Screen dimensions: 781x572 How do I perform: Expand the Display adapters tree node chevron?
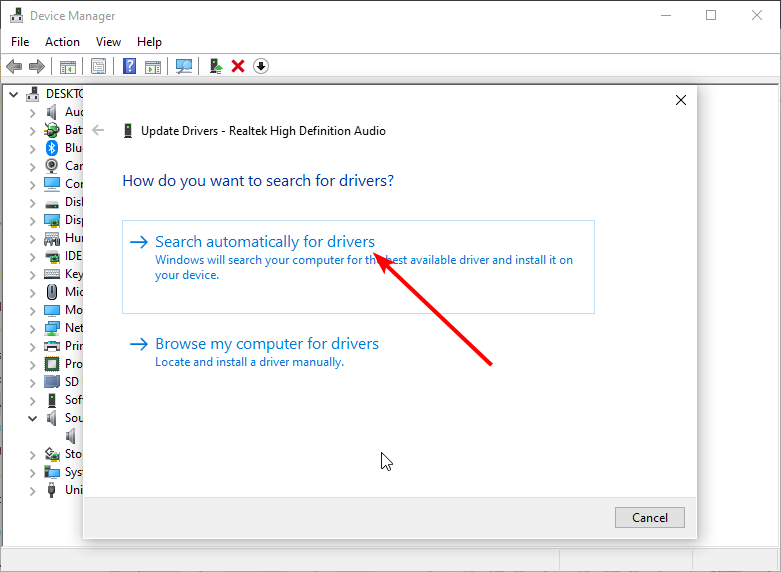(32, 221)
